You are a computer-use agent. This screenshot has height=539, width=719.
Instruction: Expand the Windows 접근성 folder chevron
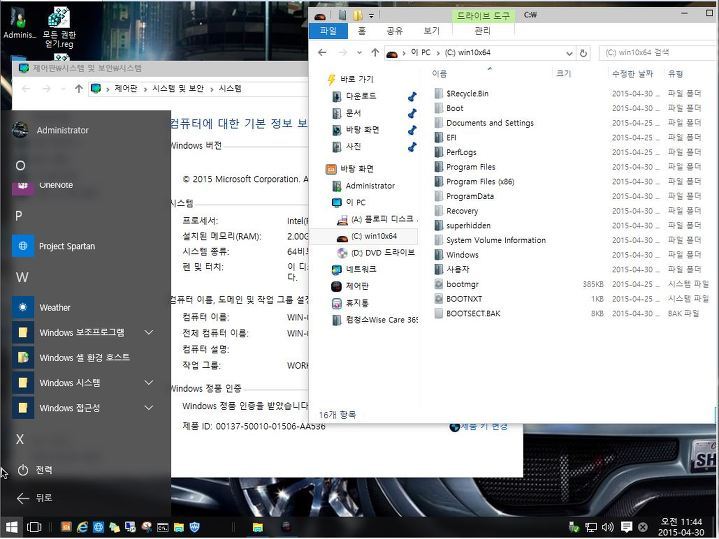tap(149, 408)
